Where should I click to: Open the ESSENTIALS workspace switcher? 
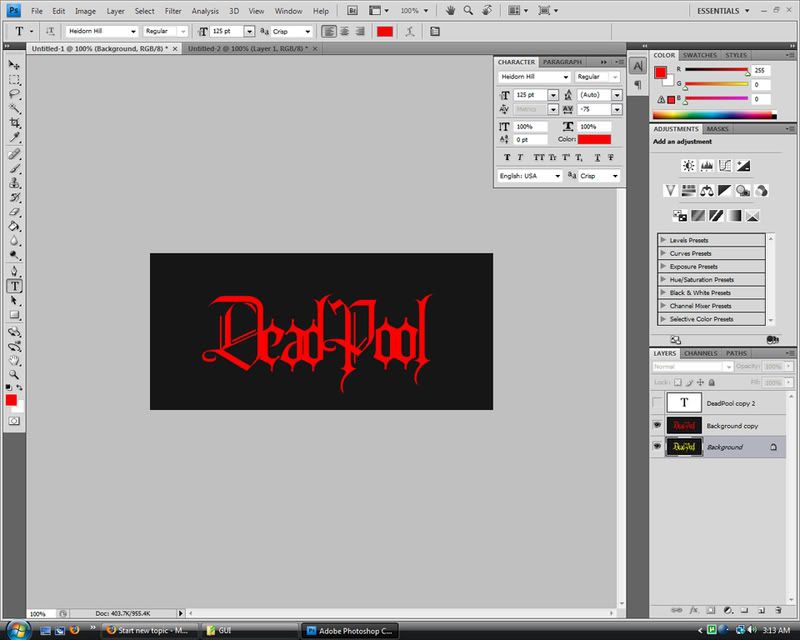point(723,11)
